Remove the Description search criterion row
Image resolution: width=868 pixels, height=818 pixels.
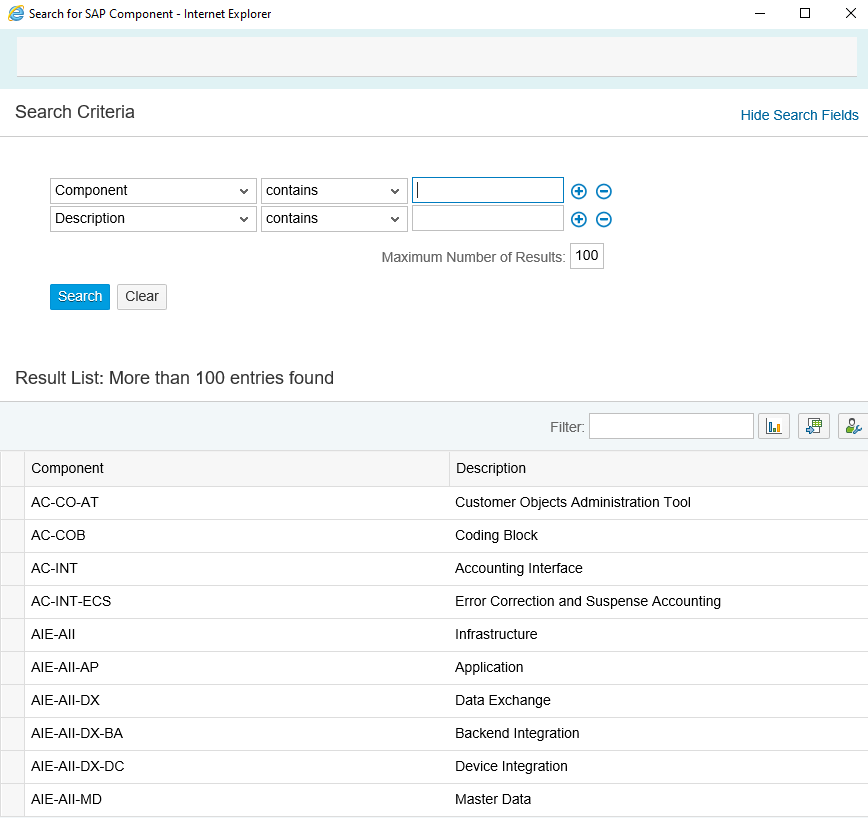(x=604, y=220)
